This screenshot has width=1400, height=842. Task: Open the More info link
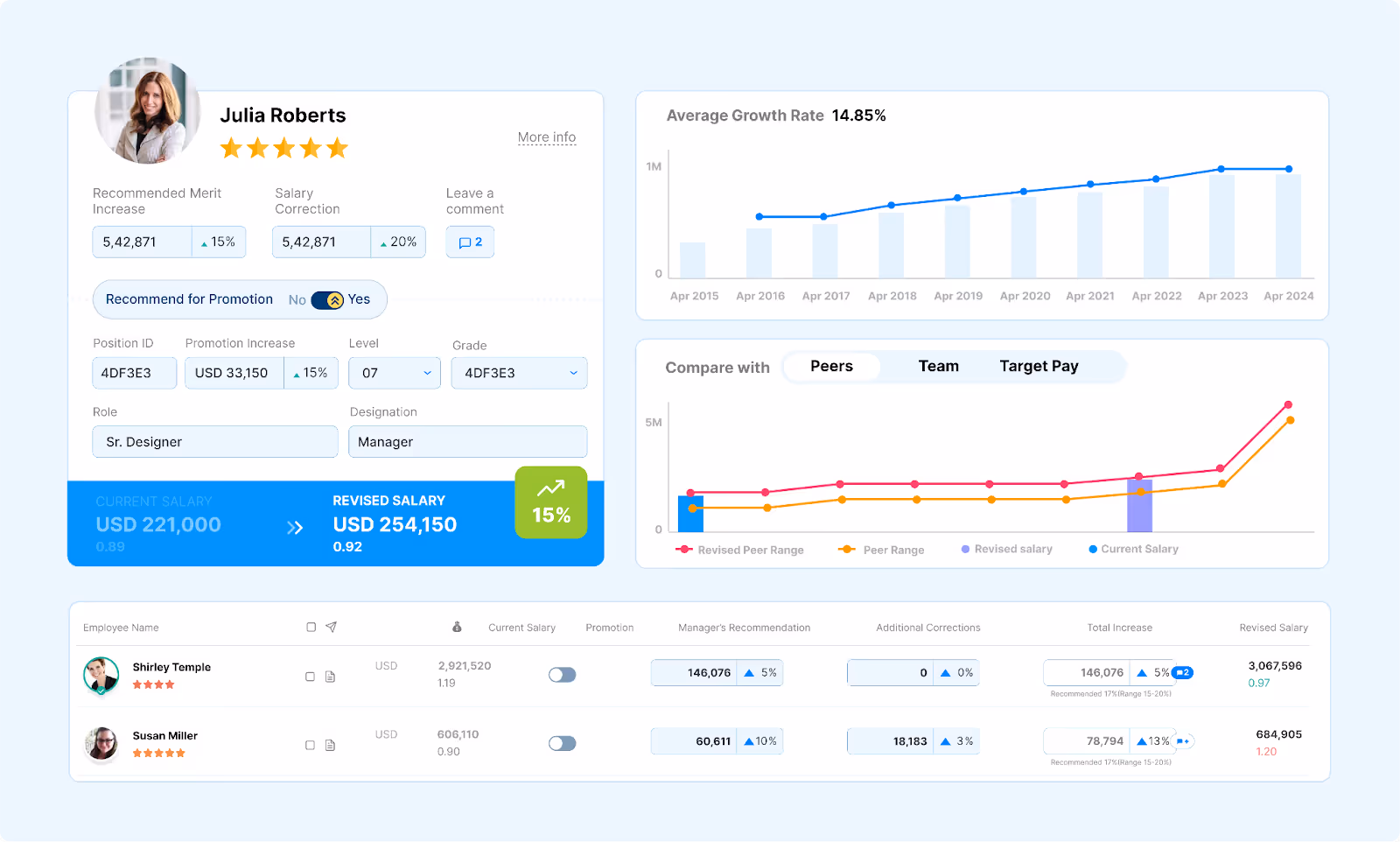pyautogui.click(x=547, y=137)
